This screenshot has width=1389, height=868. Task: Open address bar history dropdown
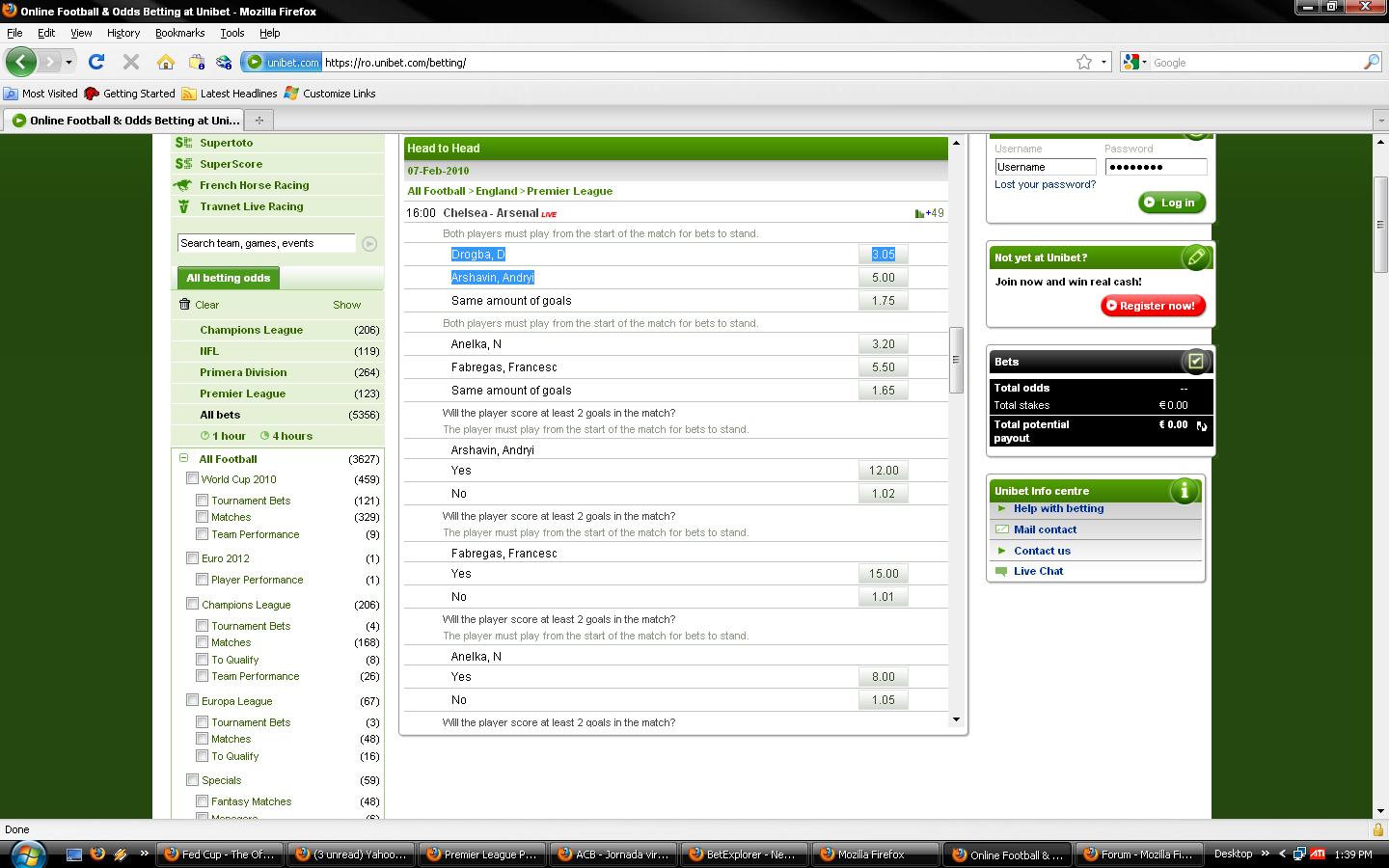point(1103,62)
